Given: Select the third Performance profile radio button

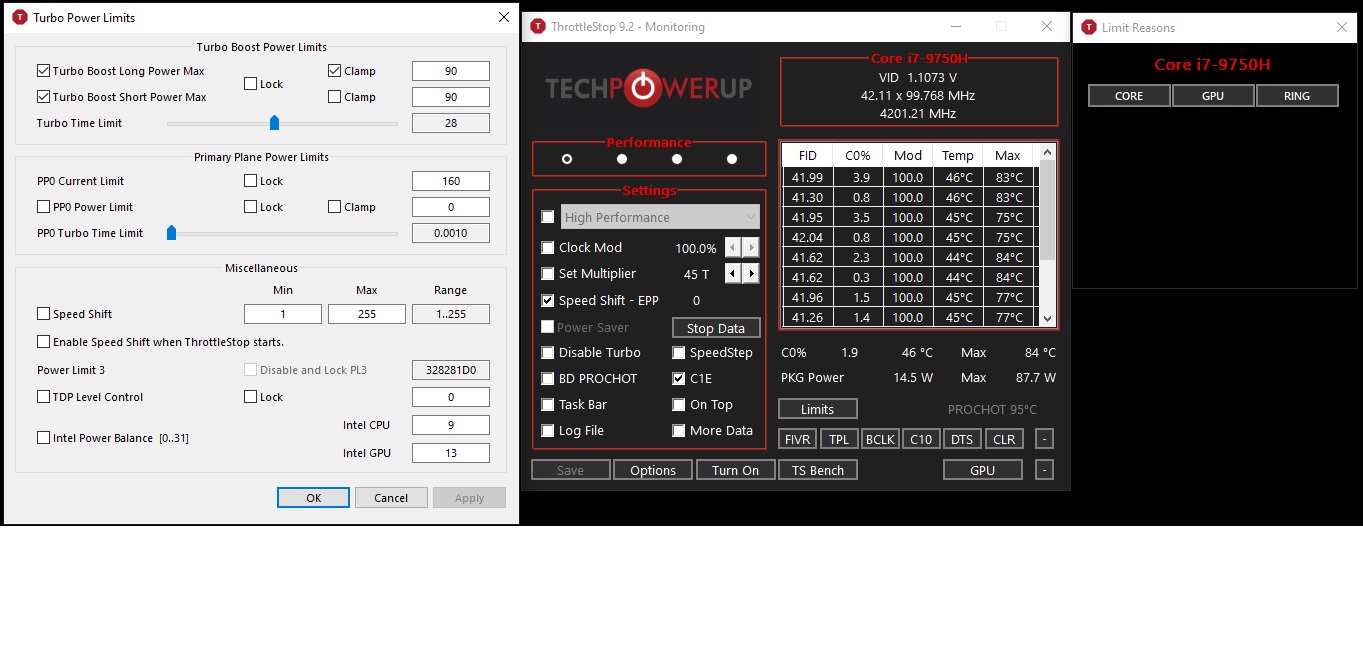Looking at the screenshot, I should [x=677, y=159].
